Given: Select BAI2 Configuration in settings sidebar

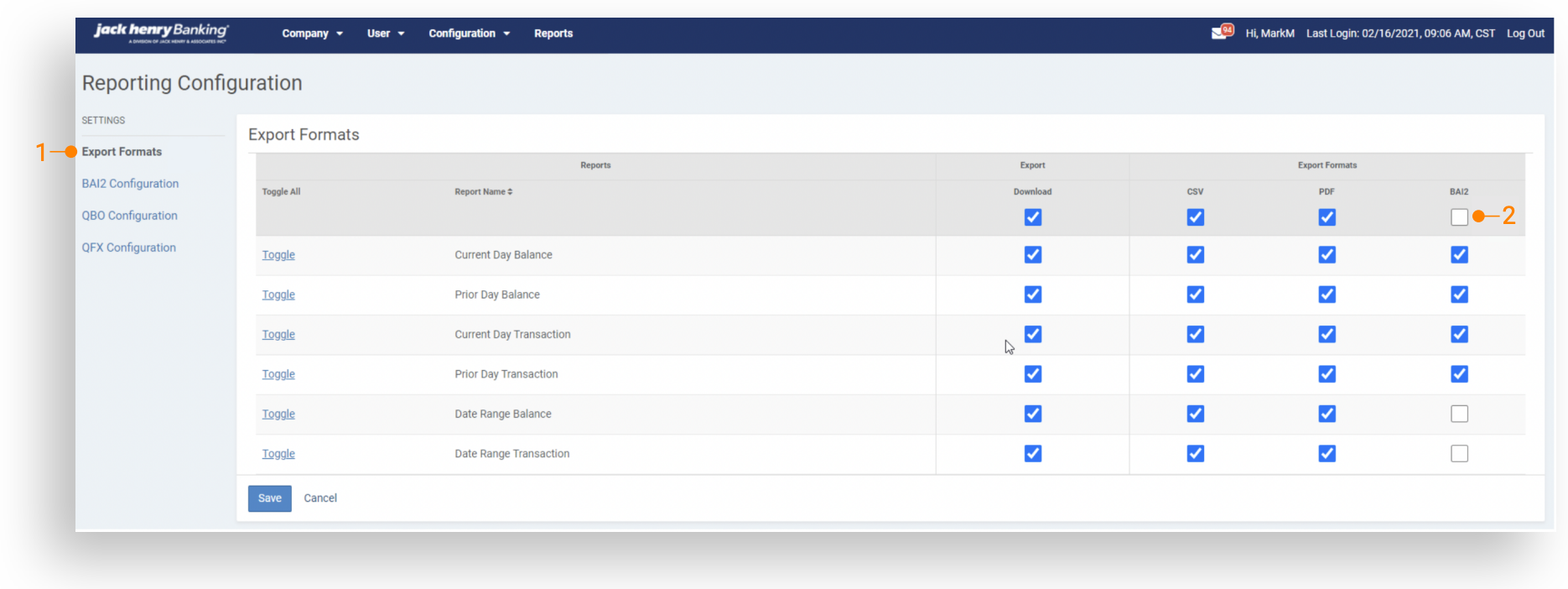Looking at the screenshot, I should (x=130, y=184).
